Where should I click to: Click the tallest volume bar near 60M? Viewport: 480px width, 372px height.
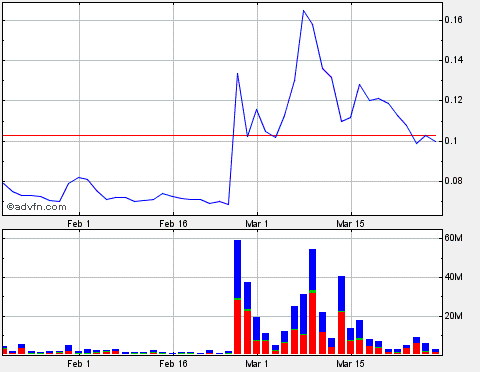[x=237, y=297]
